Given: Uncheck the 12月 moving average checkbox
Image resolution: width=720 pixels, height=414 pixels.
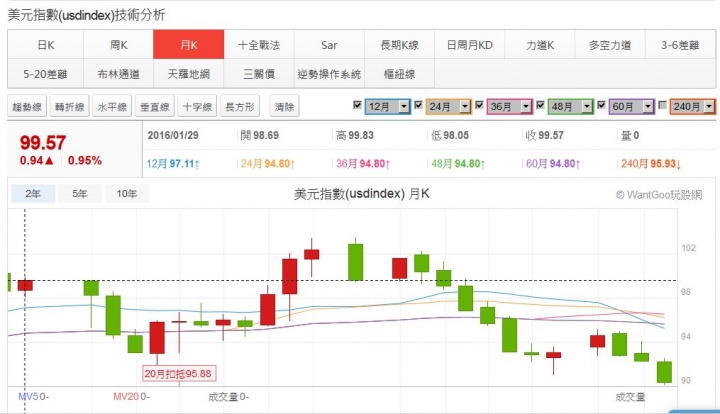Looking at the screenshot, I should coord(357,105).
